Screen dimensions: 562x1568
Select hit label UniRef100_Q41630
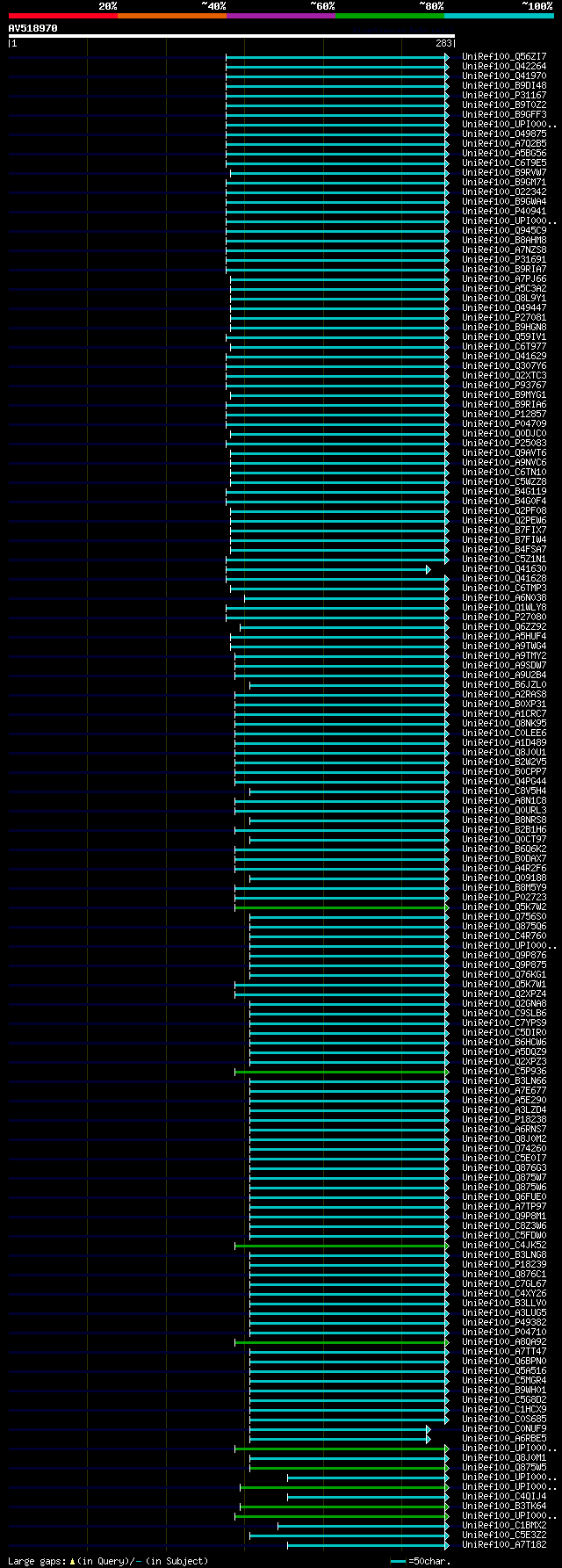tap(504, 568)
